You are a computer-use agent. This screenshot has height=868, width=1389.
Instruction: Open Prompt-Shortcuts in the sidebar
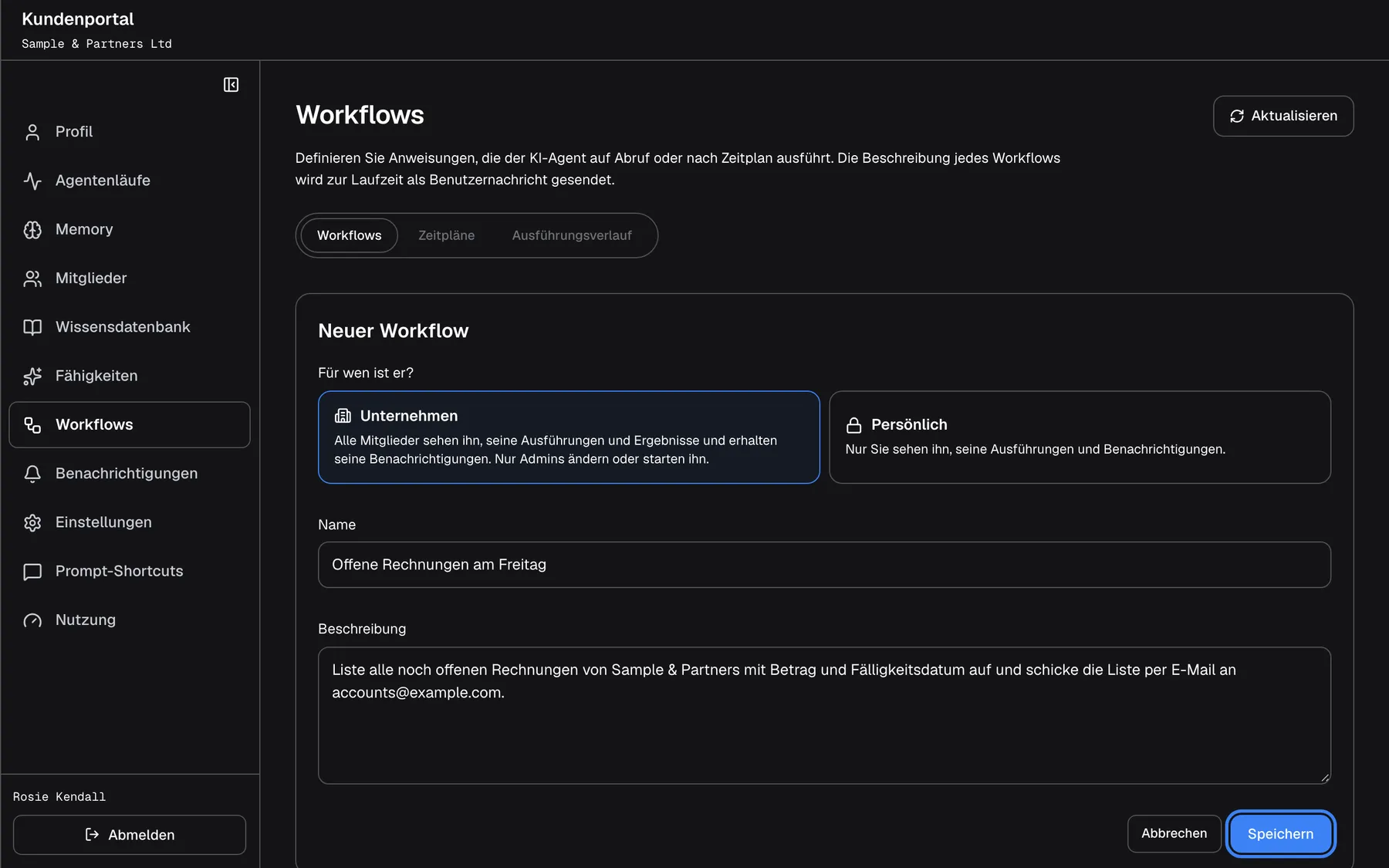pyautogui.click(x=130, y=572)
